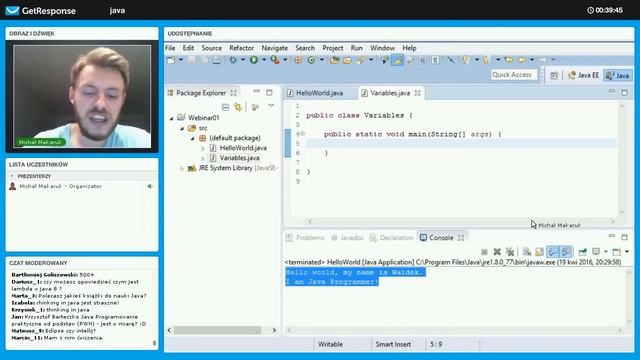The height and width of the screenshot is (360, 640).
Task: Open the External Tools dropdown arrow
Action: 285,60
